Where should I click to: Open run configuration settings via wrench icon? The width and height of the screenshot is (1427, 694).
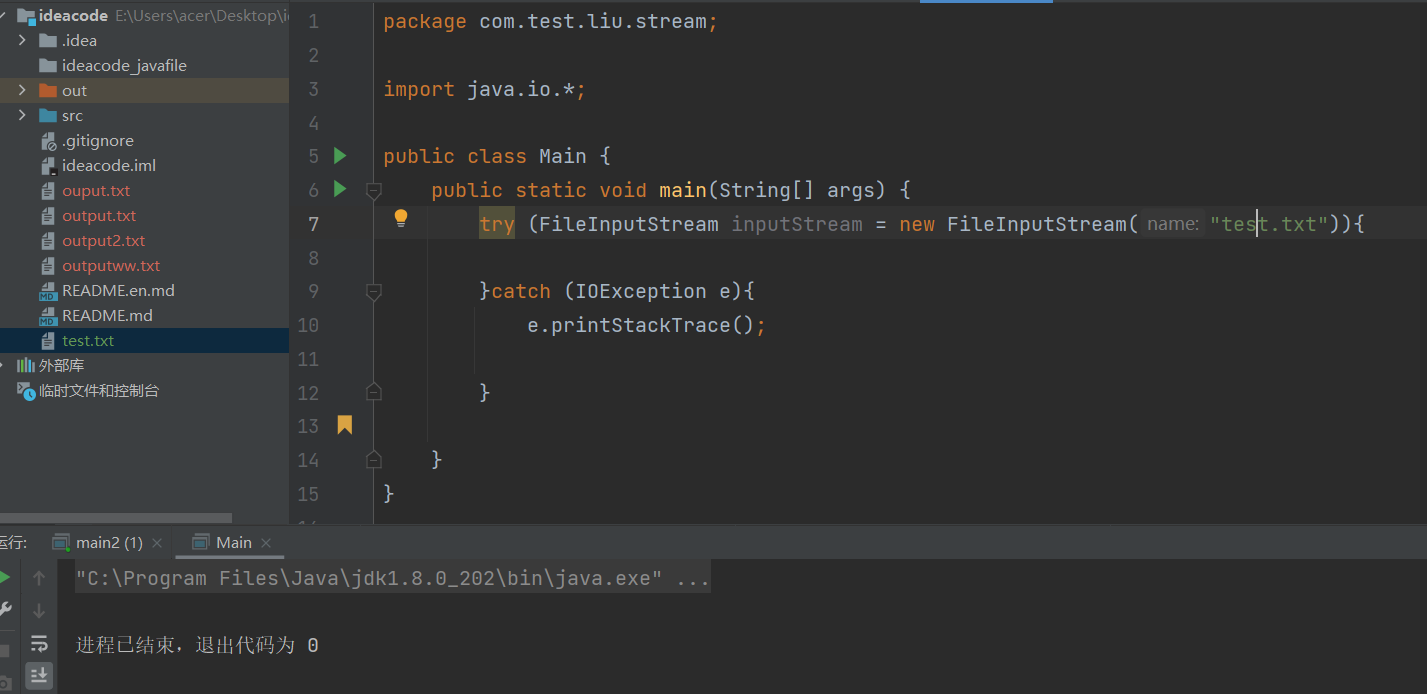point(5,609)
